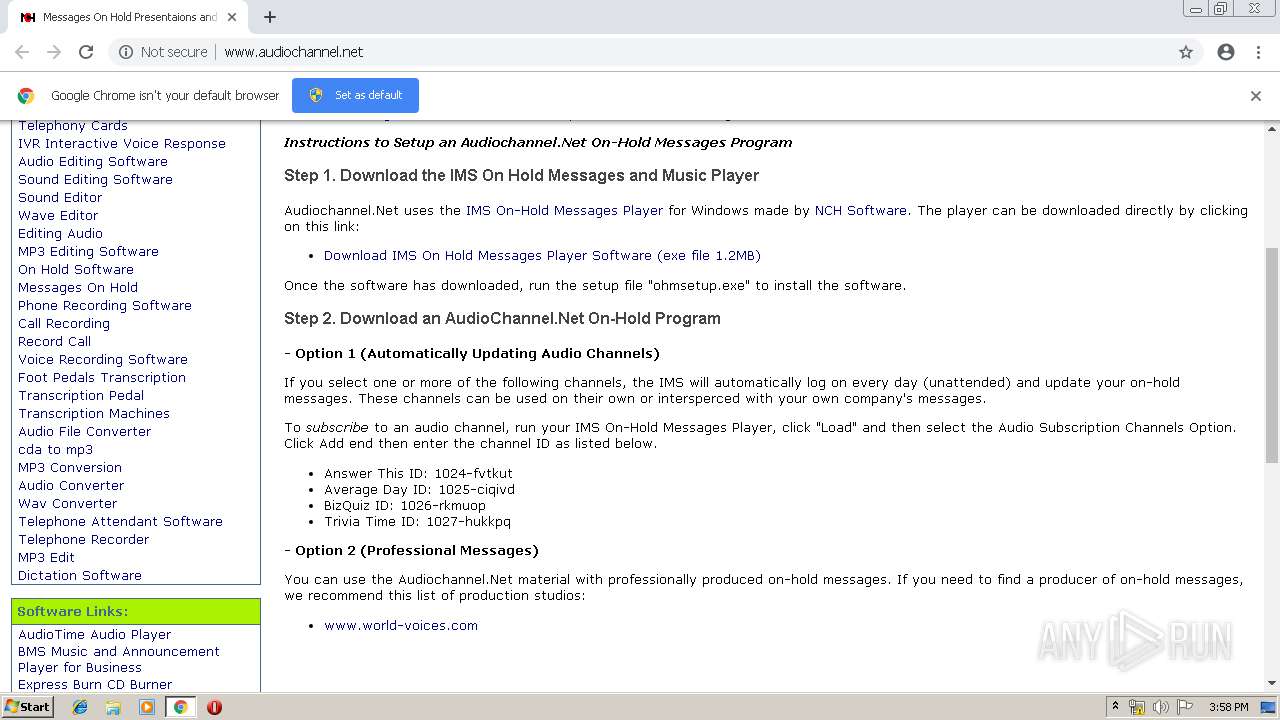This screenshot has width=1280, height=720.
Task: Open the Record Call sidebar link
Action: pos(54,341)
